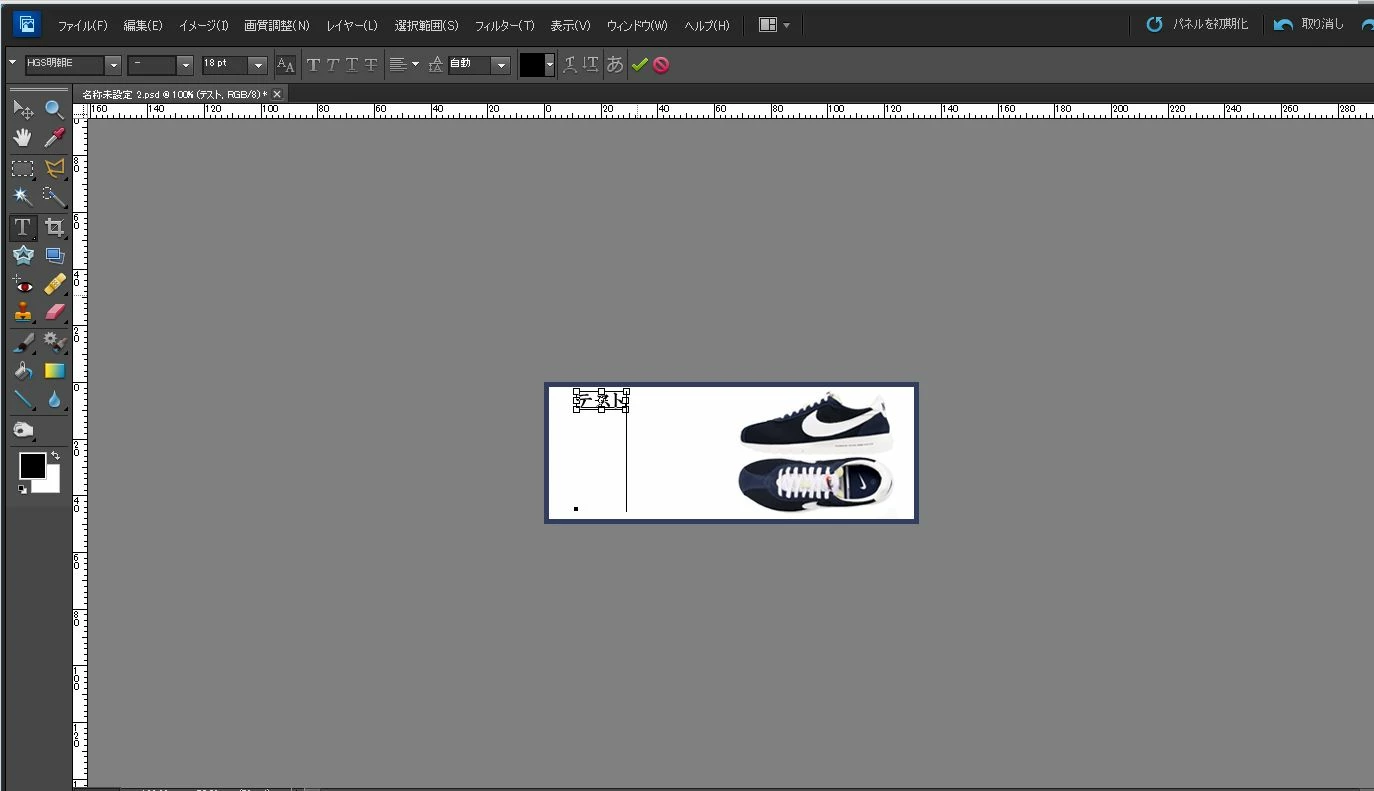Open the document arrangement layout dropdown
Image resolution: width=1374 pixels, height=791 pixels.
click(774, 25)
